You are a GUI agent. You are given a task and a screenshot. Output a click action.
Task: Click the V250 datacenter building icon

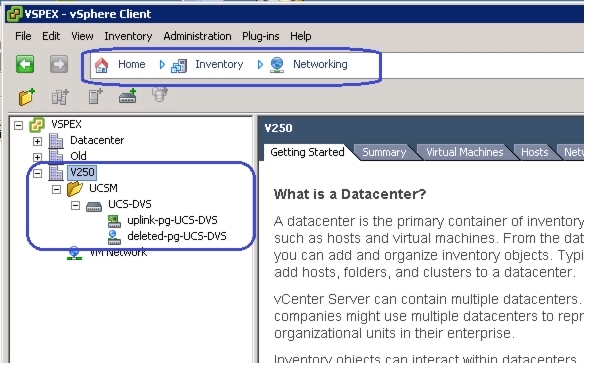coord(56,173)
